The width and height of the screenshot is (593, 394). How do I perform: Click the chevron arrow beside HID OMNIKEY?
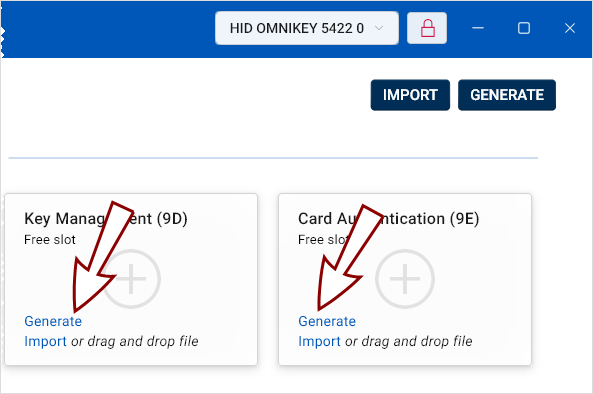coord(379,28)
